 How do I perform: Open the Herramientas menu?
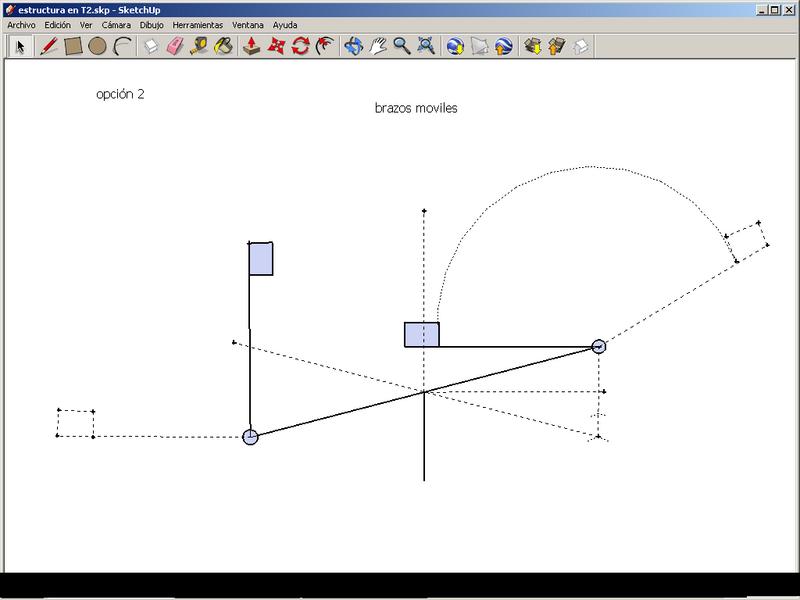tap(197, 24)
